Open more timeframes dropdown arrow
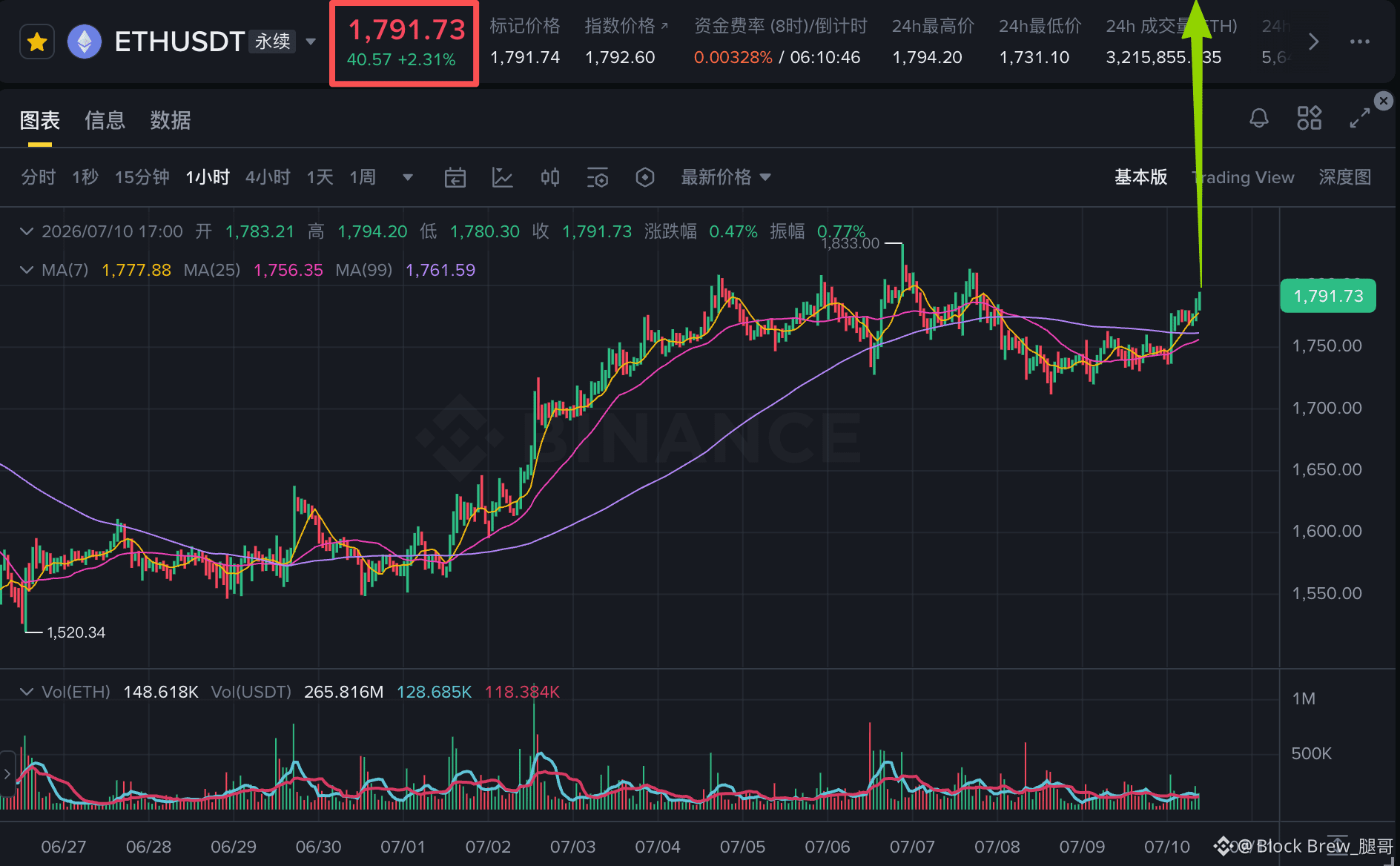The width and height of the screenshot is (1400, 866). (407, 177)
